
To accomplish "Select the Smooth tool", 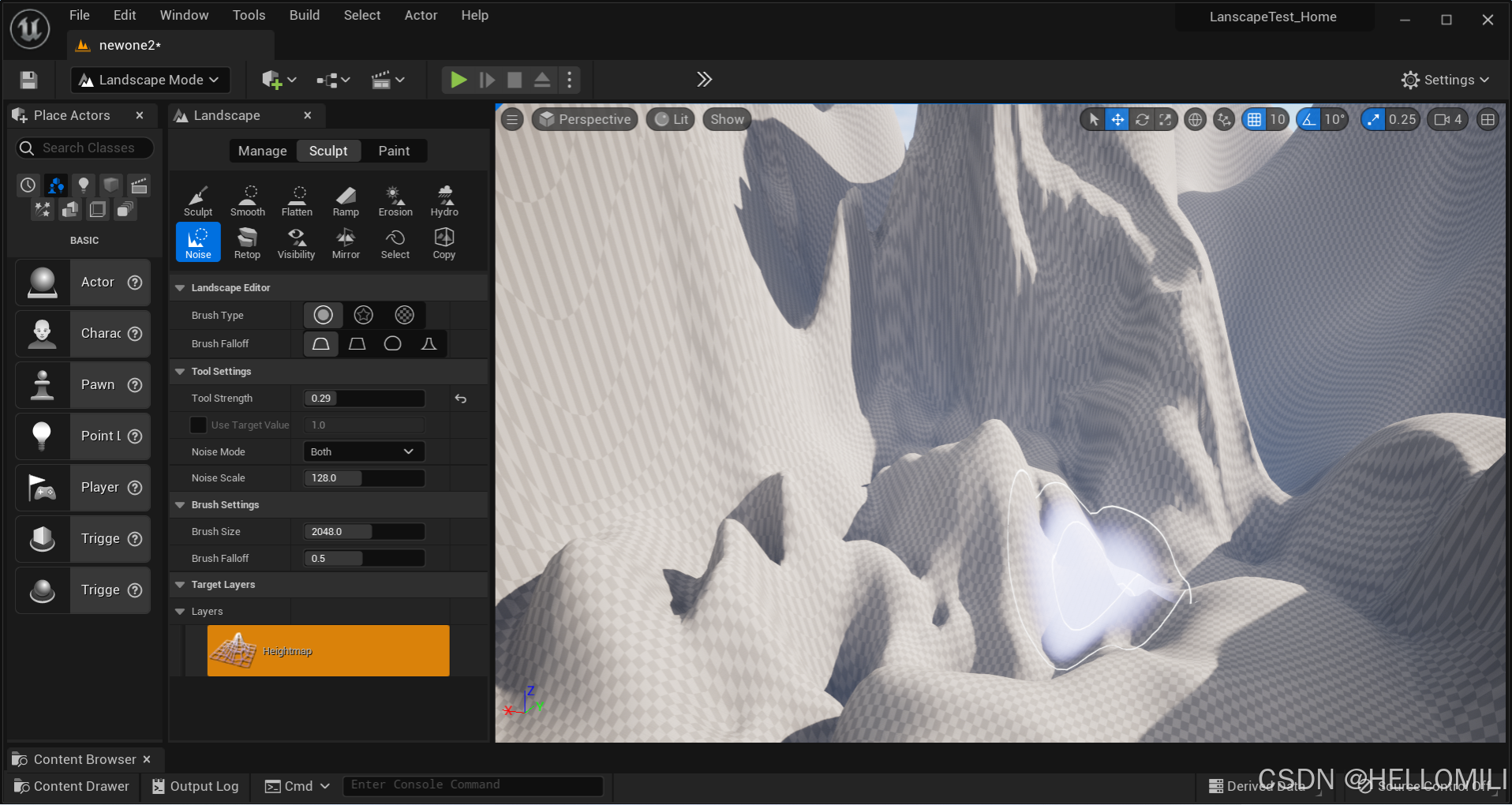I will (248, 200).
